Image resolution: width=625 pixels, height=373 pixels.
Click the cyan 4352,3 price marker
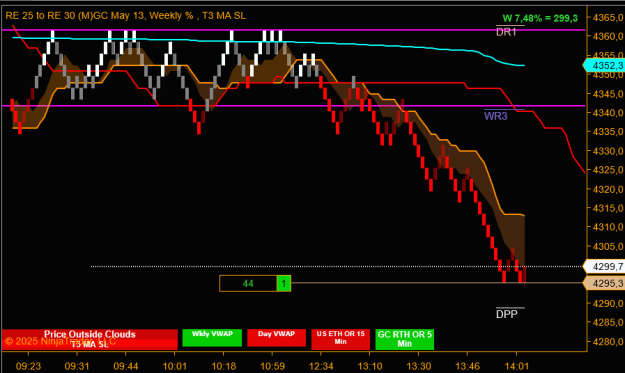click(605, 65)
